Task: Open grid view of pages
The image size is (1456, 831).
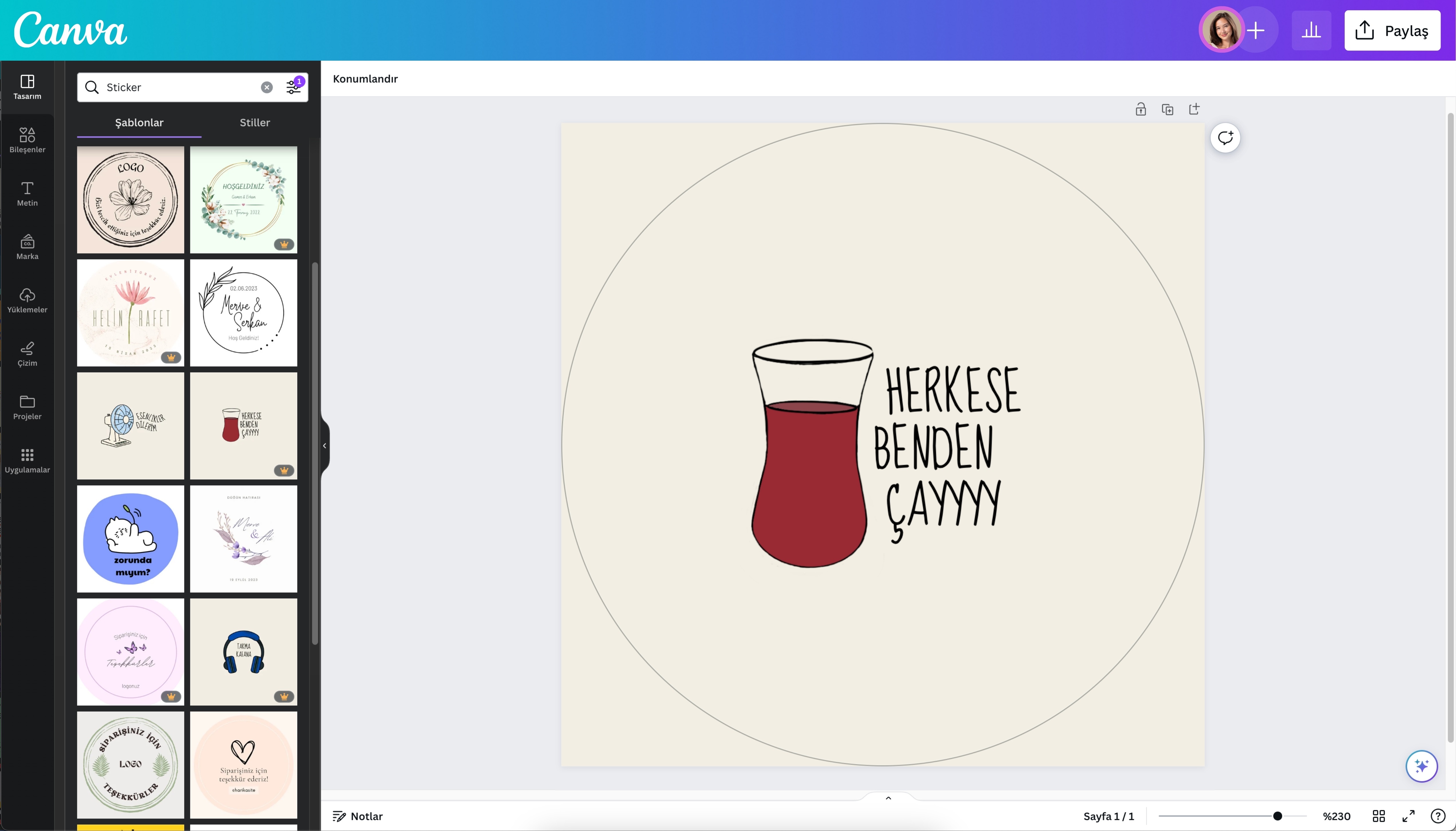Action: [1380, 816]
